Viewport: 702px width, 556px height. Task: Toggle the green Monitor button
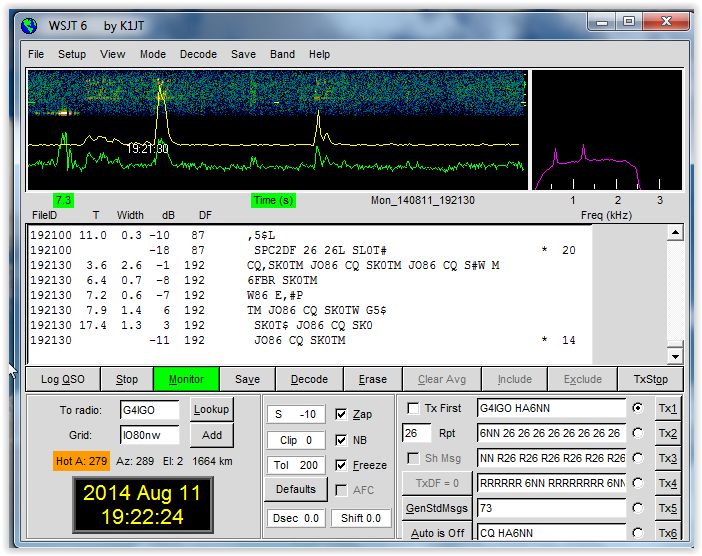click(x=186, y=379)
